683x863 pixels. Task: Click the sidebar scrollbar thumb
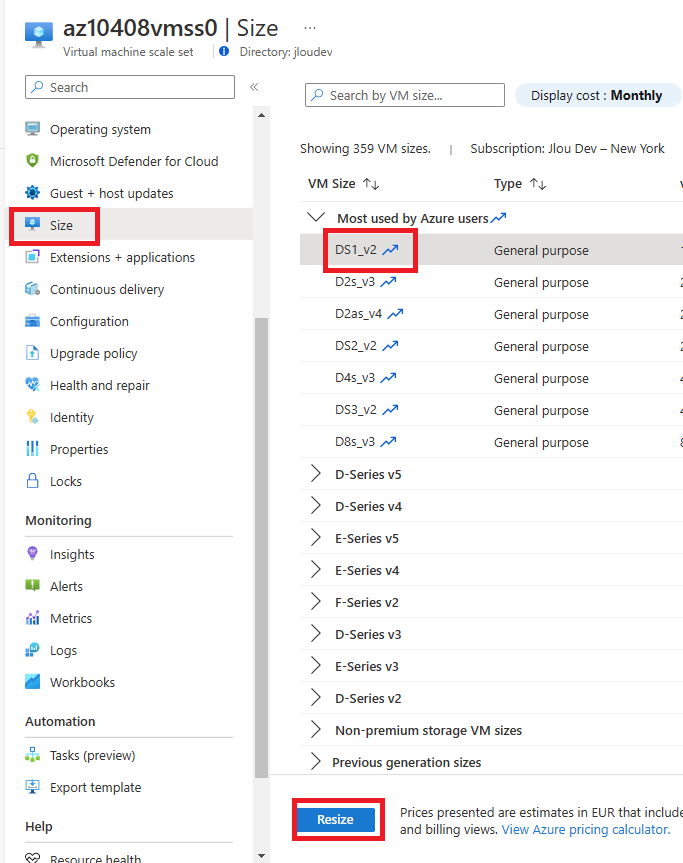coord(261,548)
